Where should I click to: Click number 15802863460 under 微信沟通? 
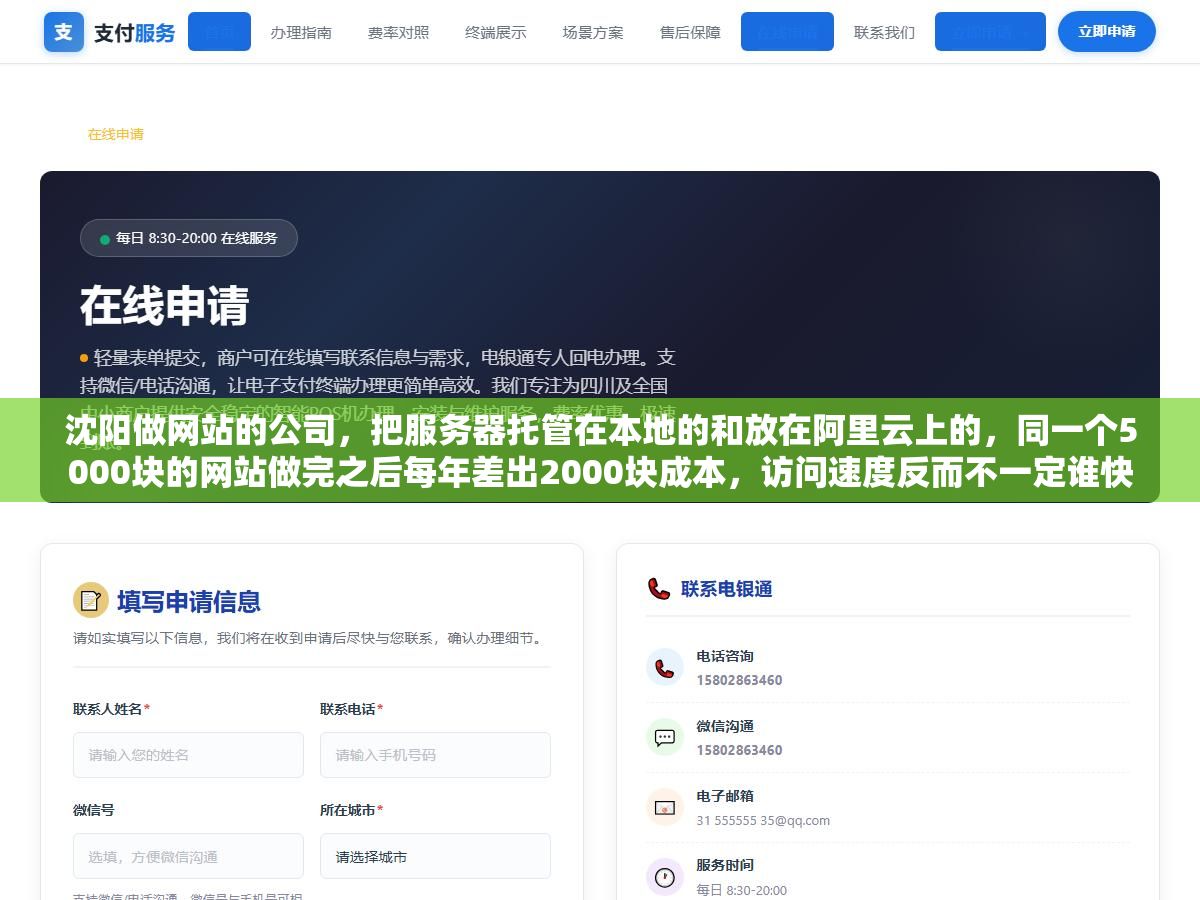pos(739,750)
